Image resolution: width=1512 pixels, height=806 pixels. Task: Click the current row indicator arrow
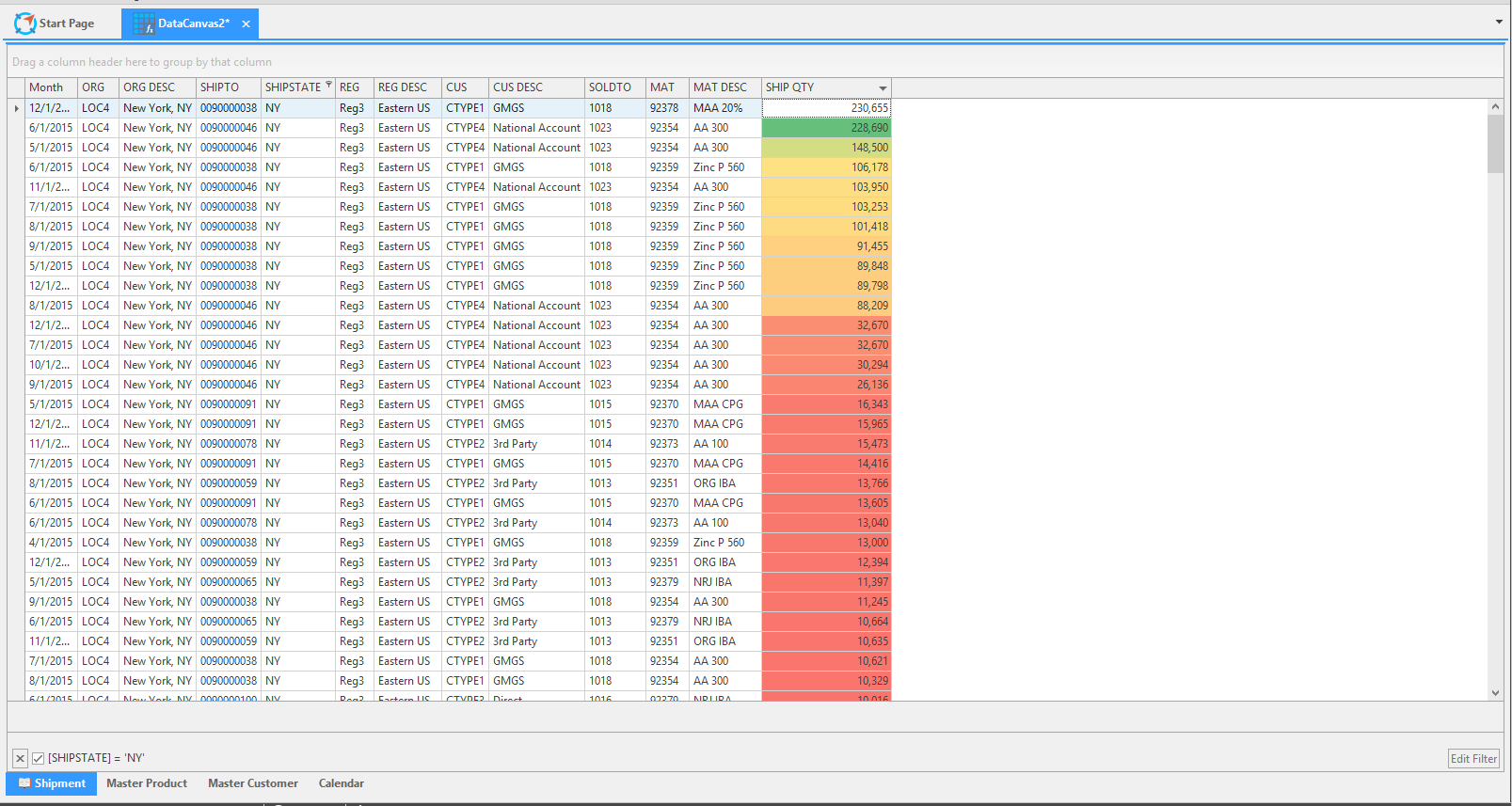click(x=16, y=108)
